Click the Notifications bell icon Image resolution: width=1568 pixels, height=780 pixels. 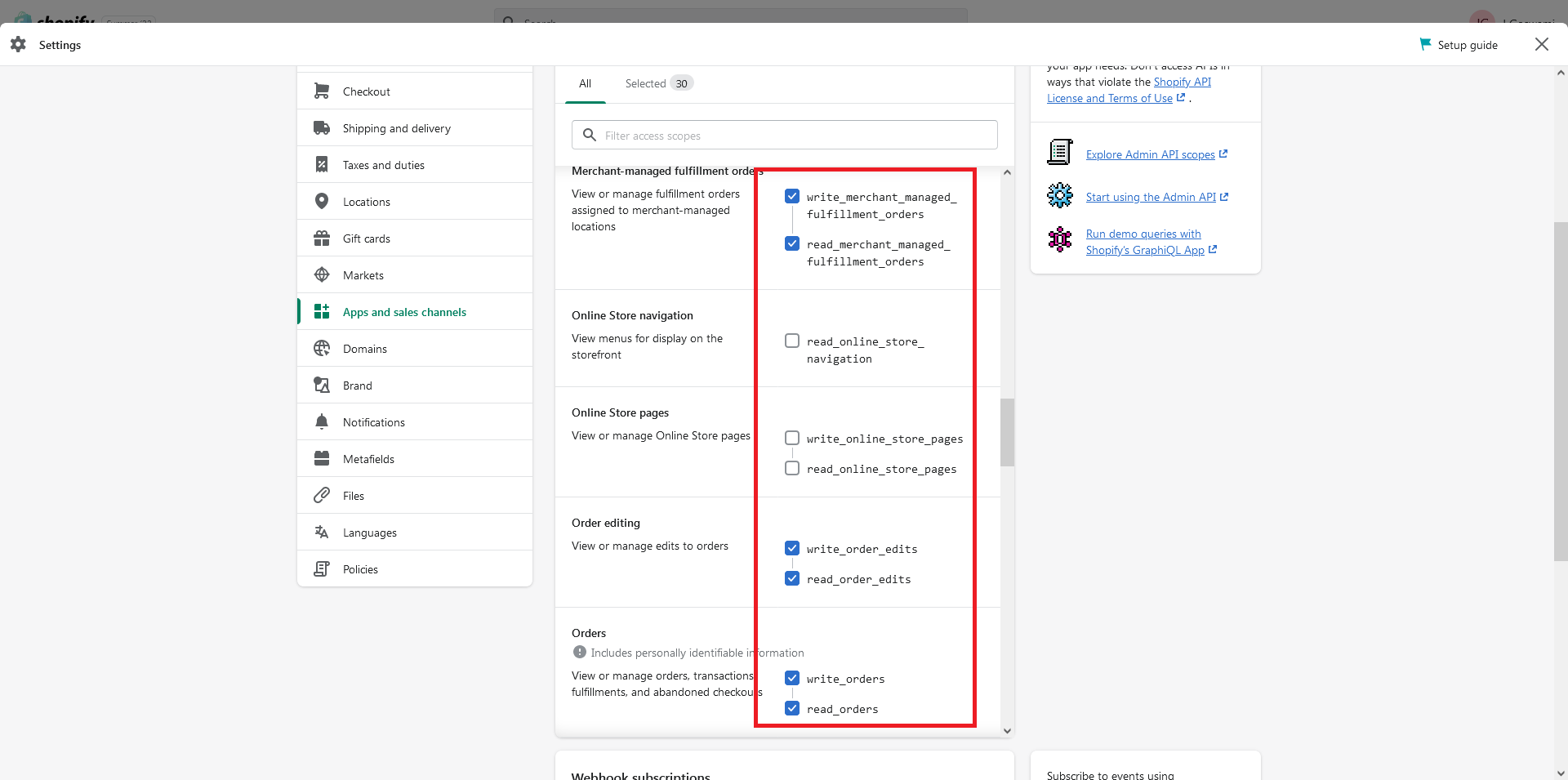point(322,422)
